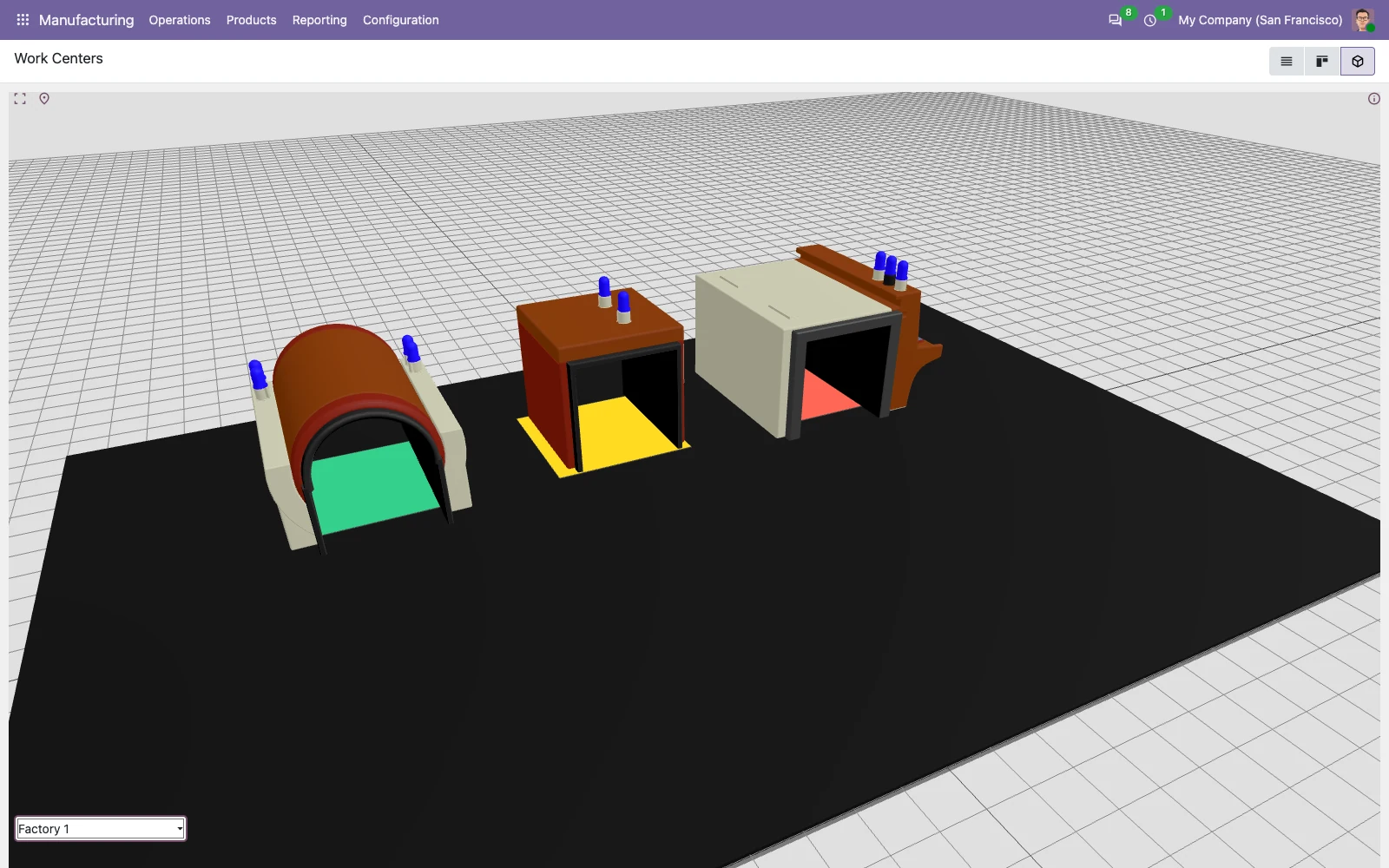Image resolution: width=1389 pixels, height=868 pixels.
Task: Open the Factory 1 dropdown
Action: 101,828
